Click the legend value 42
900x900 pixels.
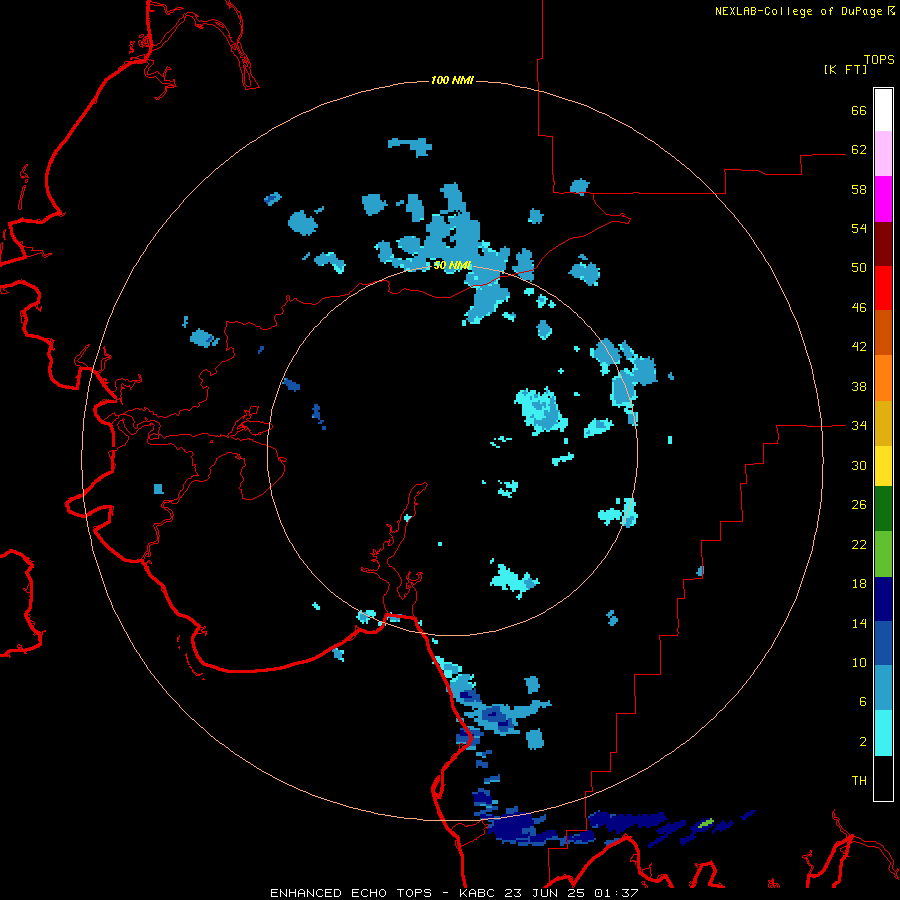click(x=859, y=347)
